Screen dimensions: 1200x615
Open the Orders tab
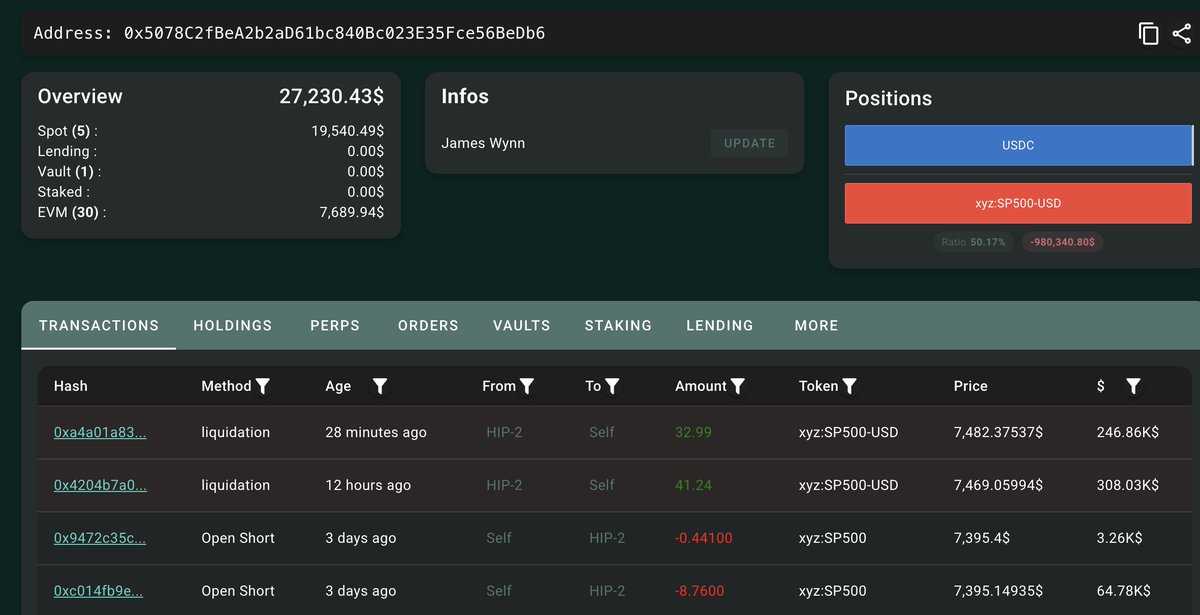tap(428, 325)
